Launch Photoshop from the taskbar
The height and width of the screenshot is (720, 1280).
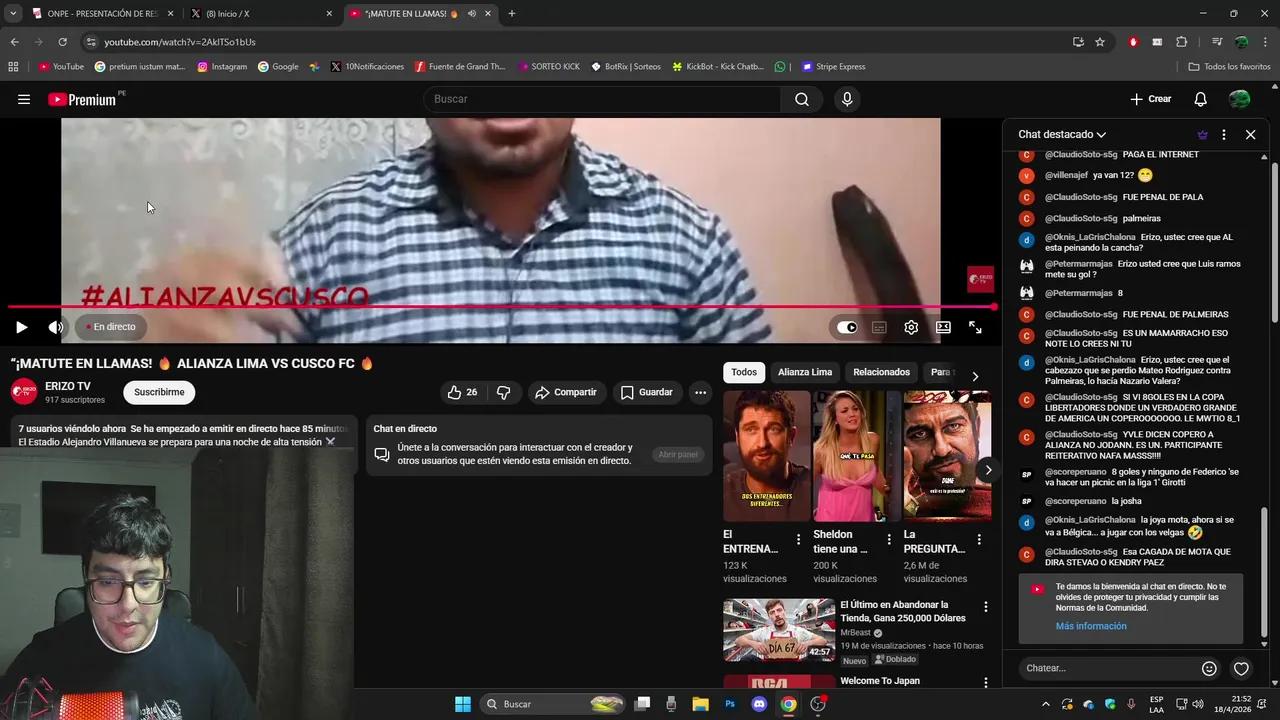click(x=730, y=704)
